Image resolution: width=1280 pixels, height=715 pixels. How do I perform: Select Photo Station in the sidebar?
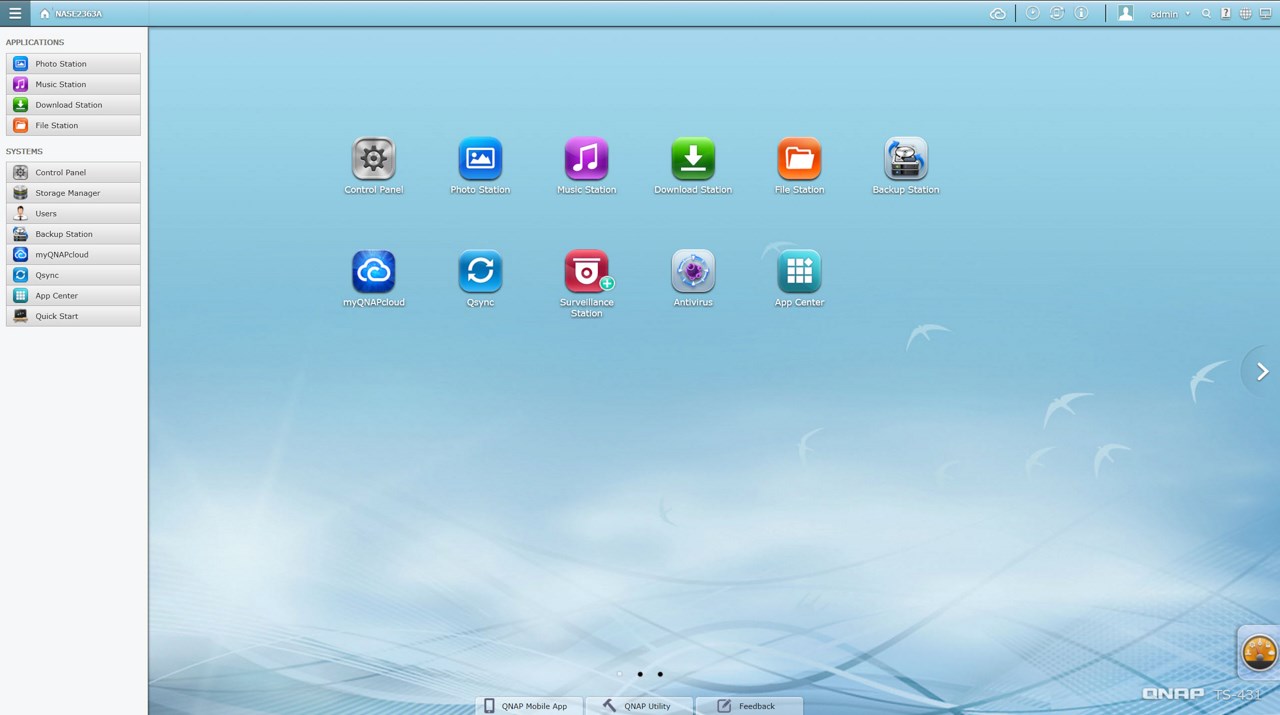click(73, 64)
